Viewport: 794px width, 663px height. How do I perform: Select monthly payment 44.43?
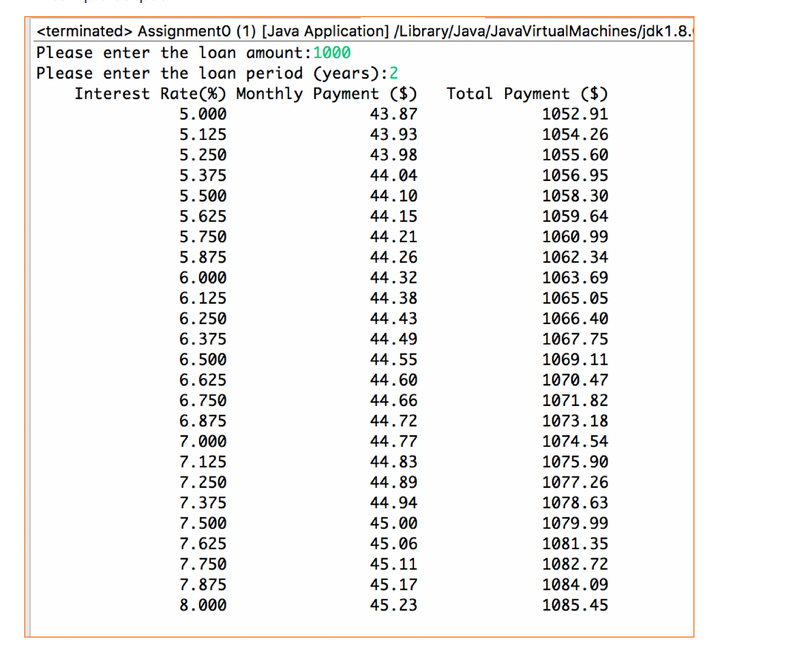tap(393, 319)
